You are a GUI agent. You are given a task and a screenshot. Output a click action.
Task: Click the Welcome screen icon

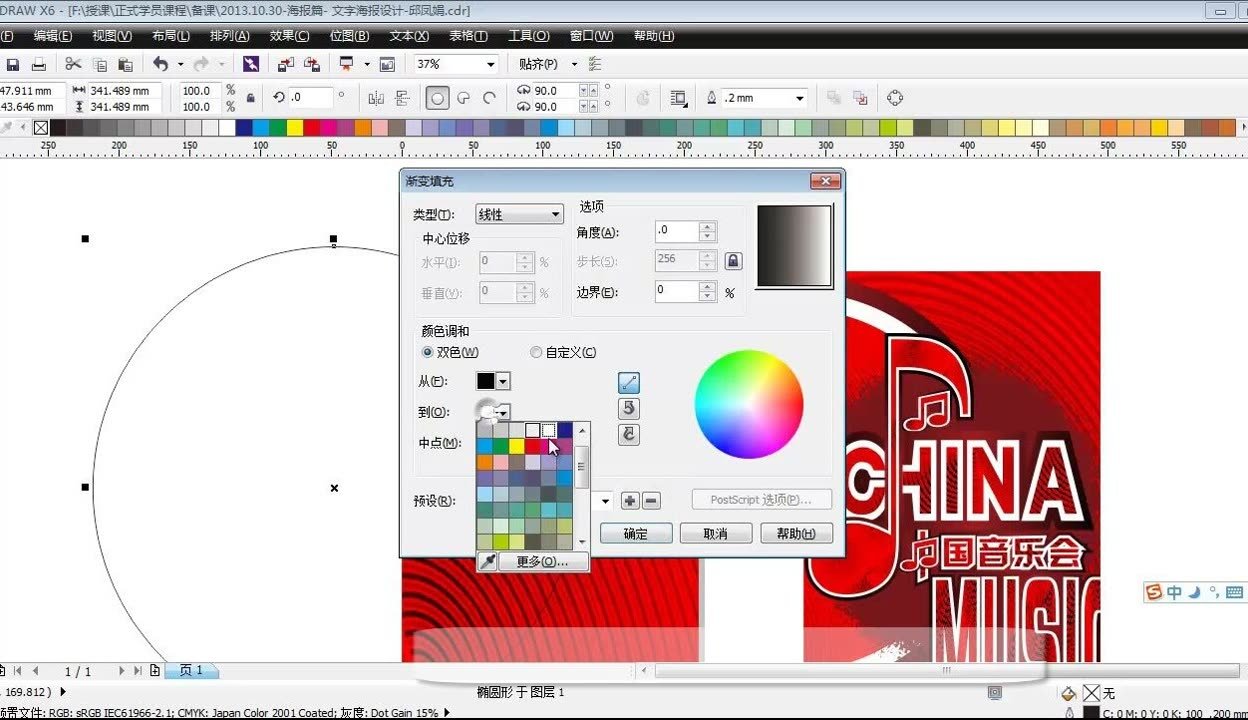click(x=387, y=64)
